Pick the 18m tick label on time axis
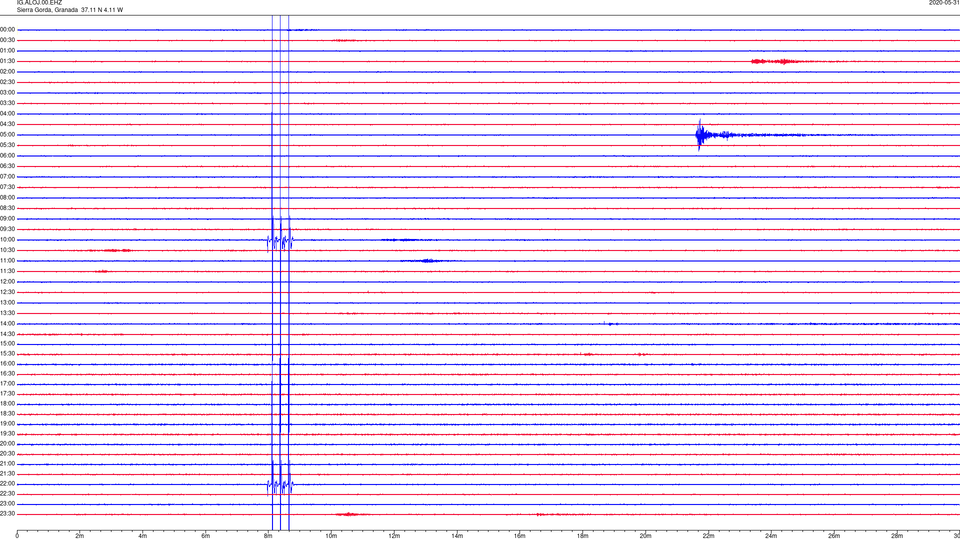The height and width of the screenshot is (540, 960). (582, 536)
